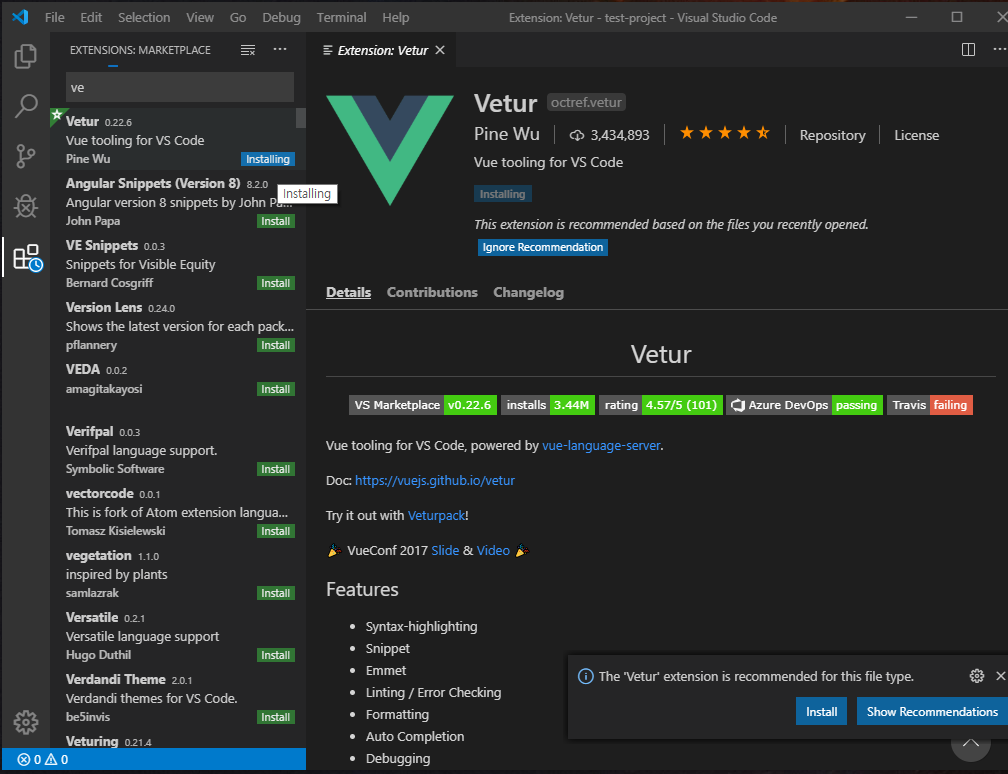The width and height of the screenshot is (1008, 774).
Task: Open the Selection menu
Action: [x=144, y=17]
